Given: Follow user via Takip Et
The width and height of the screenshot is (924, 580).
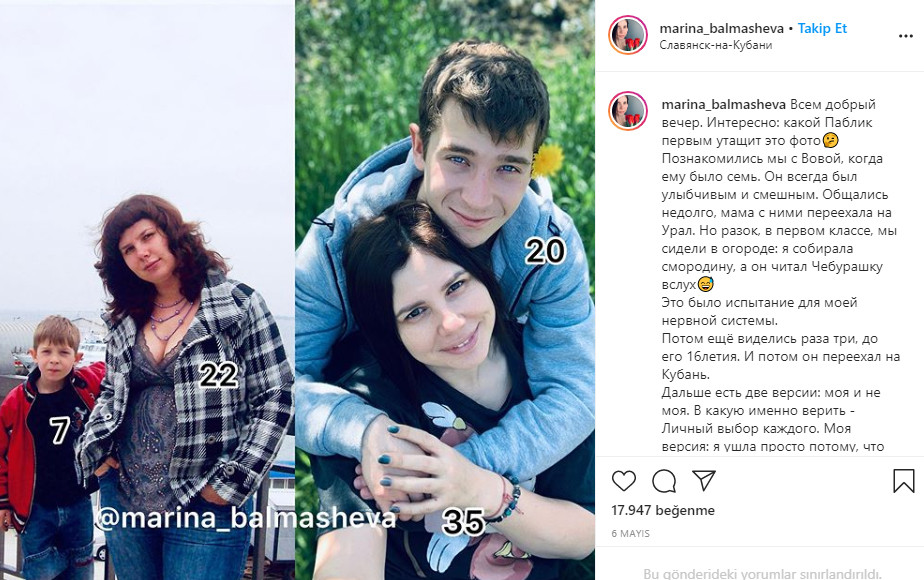Looking at the screenshot, I should (x=822, y=28).
